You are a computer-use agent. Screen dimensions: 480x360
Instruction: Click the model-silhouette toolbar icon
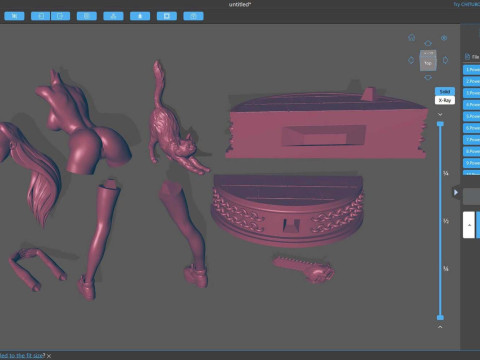140,16
